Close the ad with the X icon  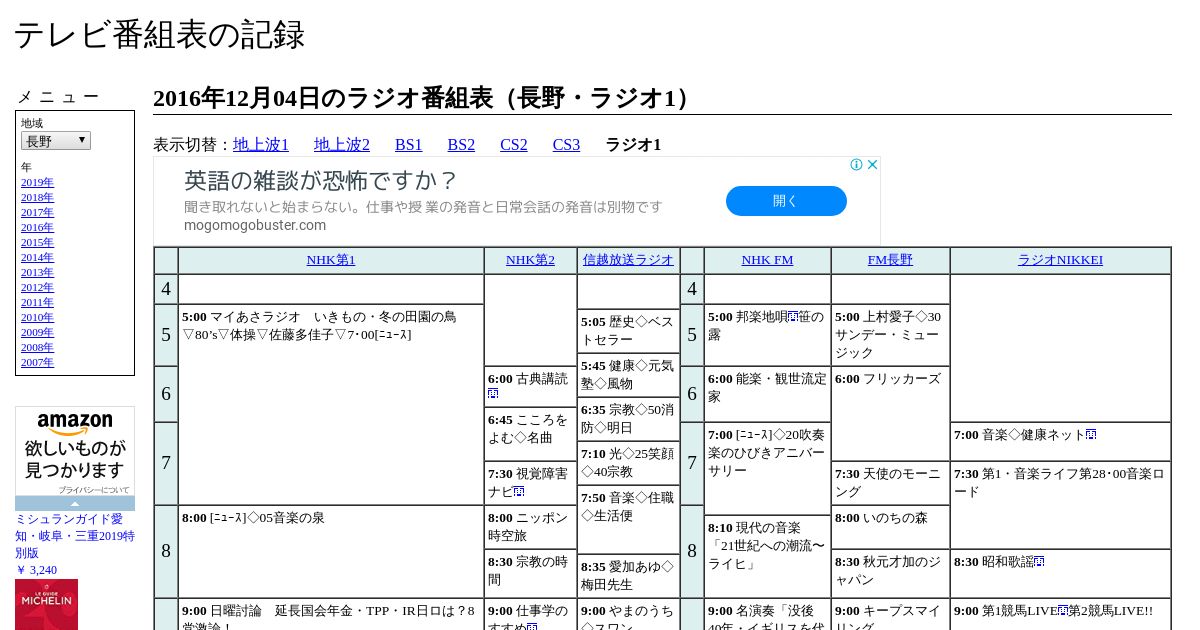(872, 165)
